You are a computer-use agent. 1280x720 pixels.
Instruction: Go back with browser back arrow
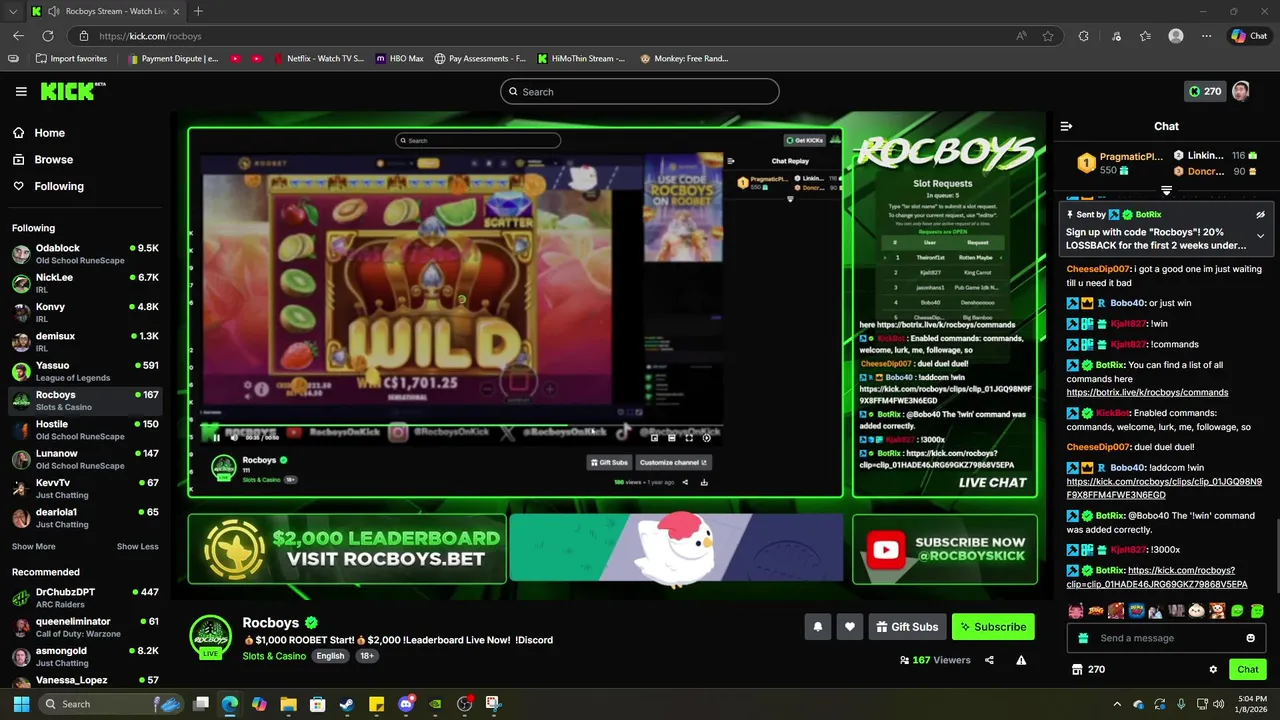(x=18, y=36)
